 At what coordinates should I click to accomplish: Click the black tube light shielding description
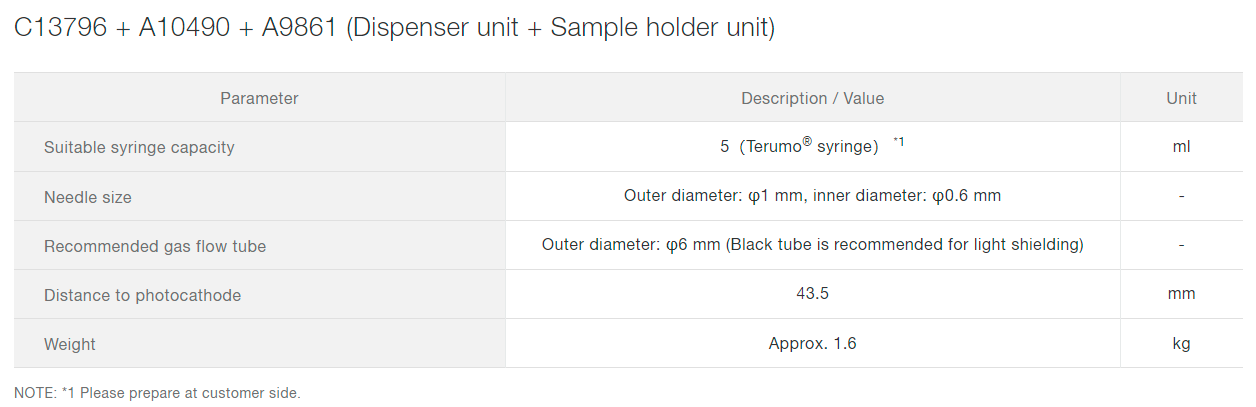pyautogui.click(x=812, y=245)
